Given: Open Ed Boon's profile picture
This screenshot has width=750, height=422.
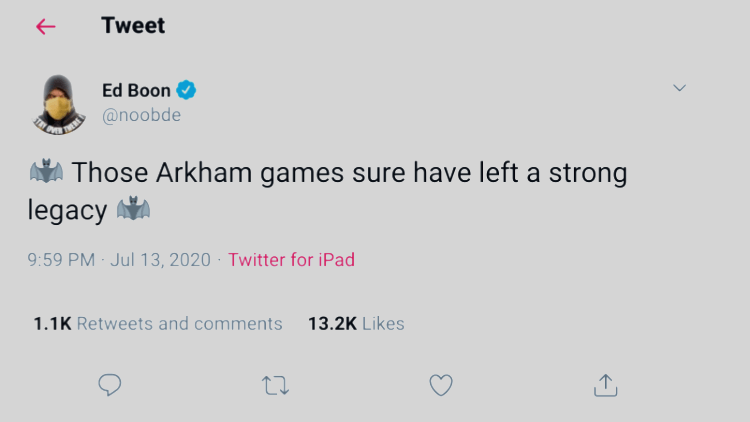Looking at the screenshot, I should [x=59, y=103].
